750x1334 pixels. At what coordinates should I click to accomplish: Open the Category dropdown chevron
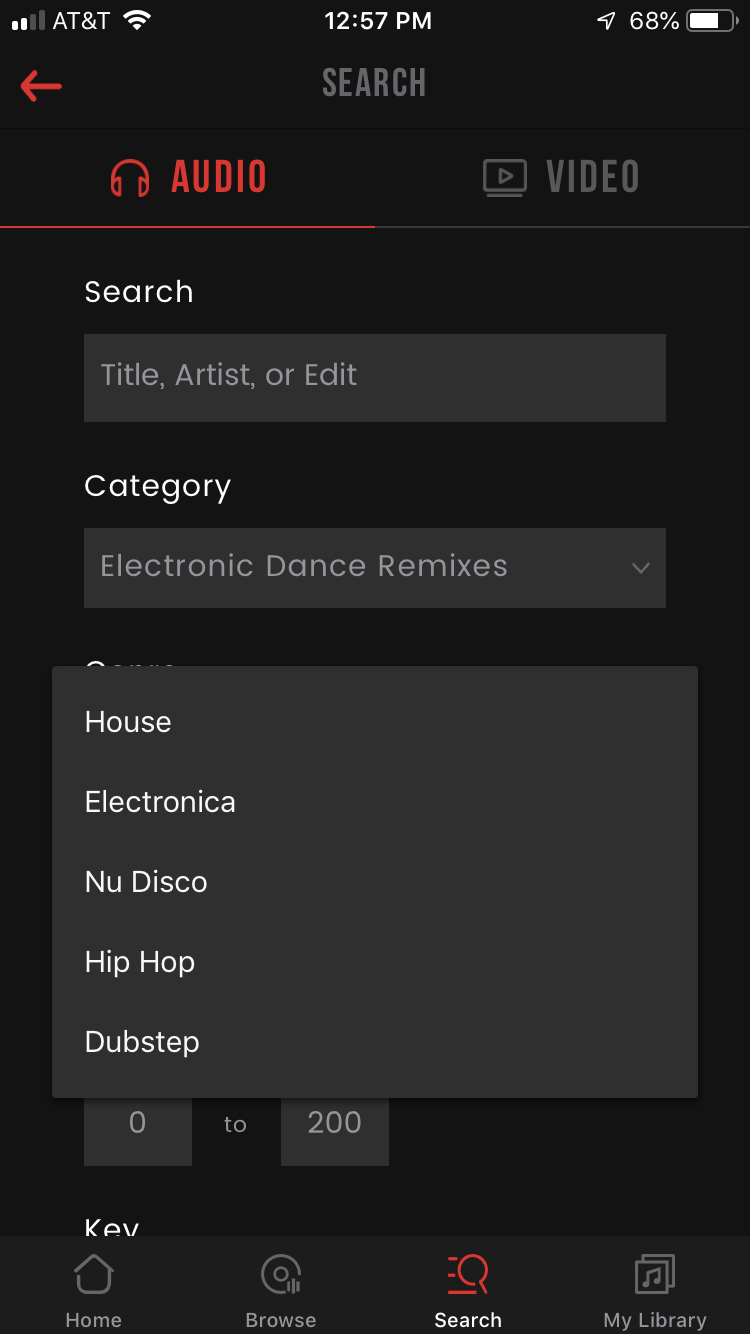point(640,568)
